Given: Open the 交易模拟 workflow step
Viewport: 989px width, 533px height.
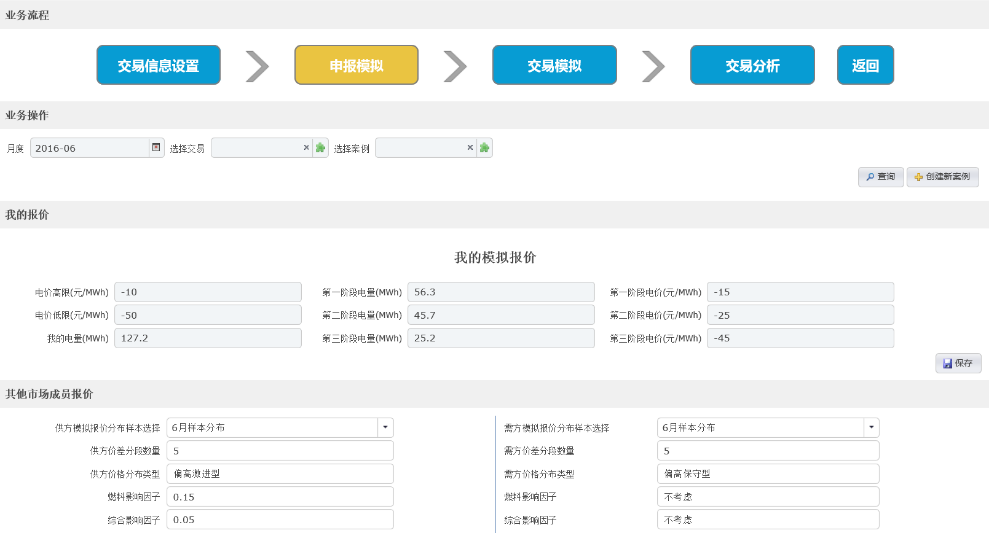Looking at the screenshot, I should point(554,65).
